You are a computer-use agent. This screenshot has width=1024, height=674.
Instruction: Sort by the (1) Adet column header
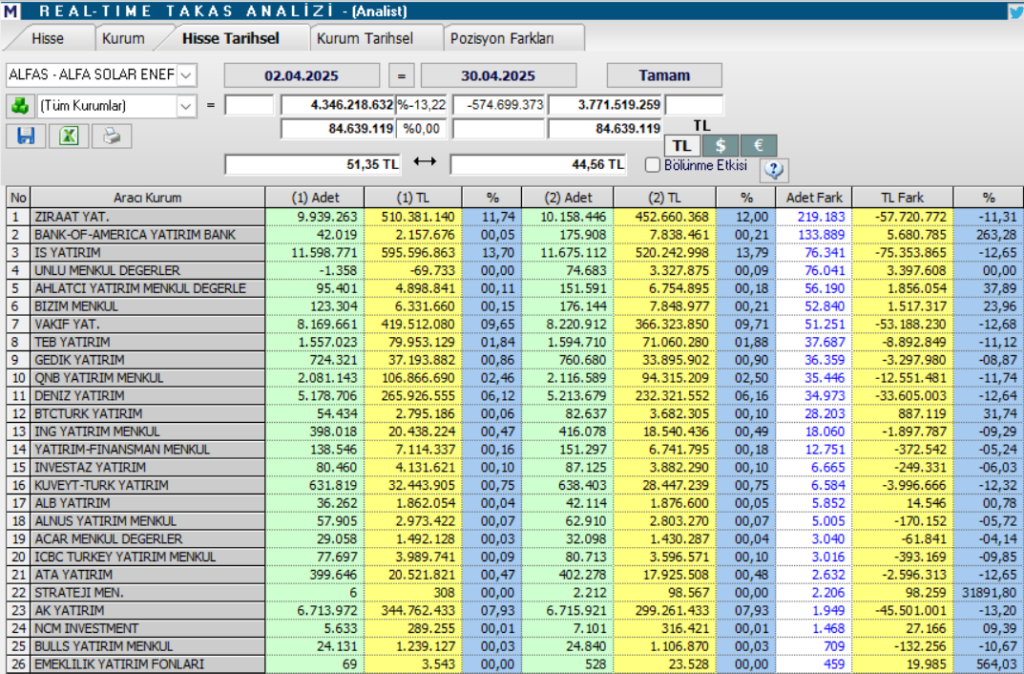pyautogui.click(x=315, y=197)
